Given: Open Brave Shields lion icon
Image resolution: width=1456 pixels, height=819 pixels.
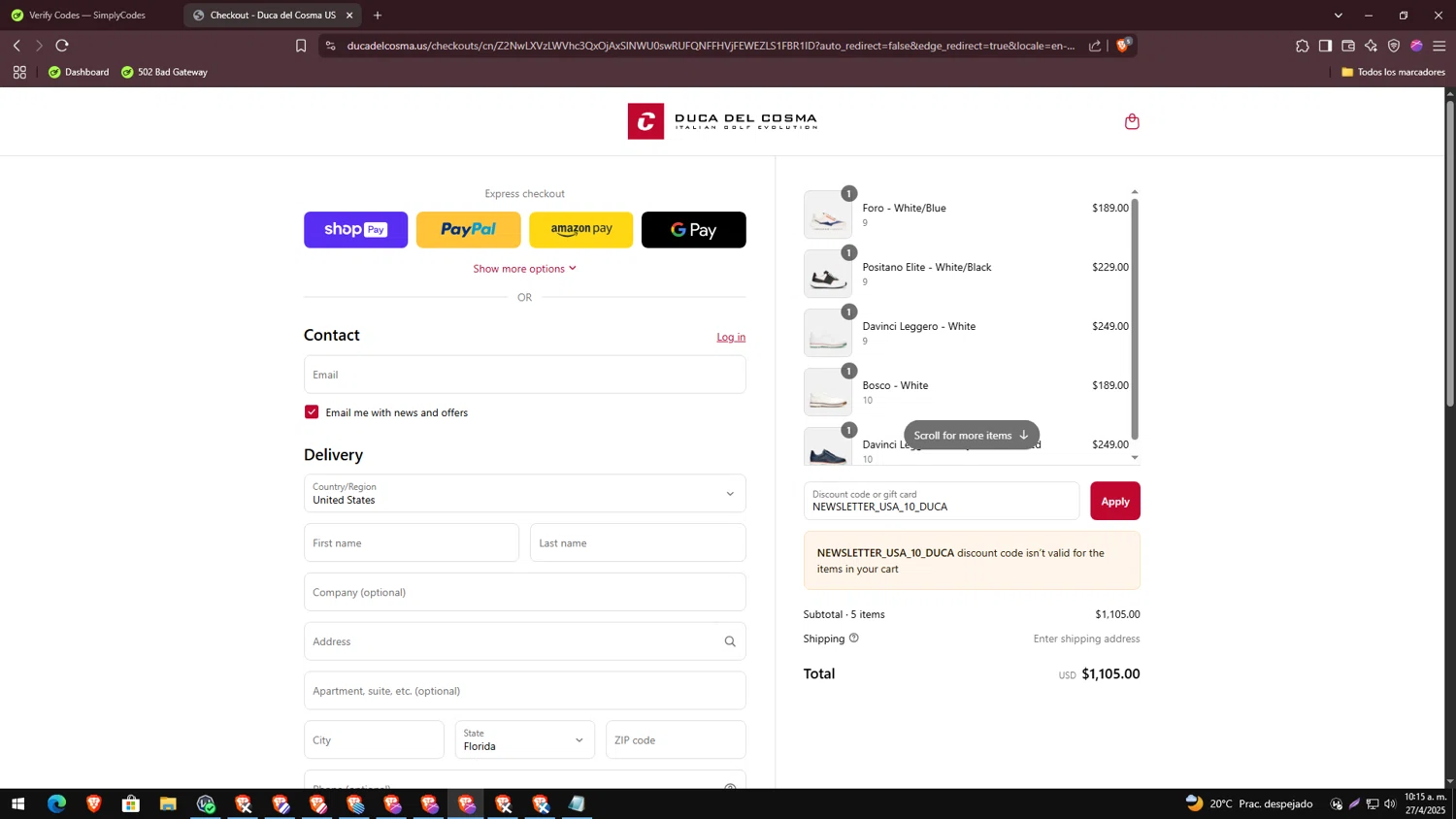Looking at the screenshot, I should (1123, 45).
